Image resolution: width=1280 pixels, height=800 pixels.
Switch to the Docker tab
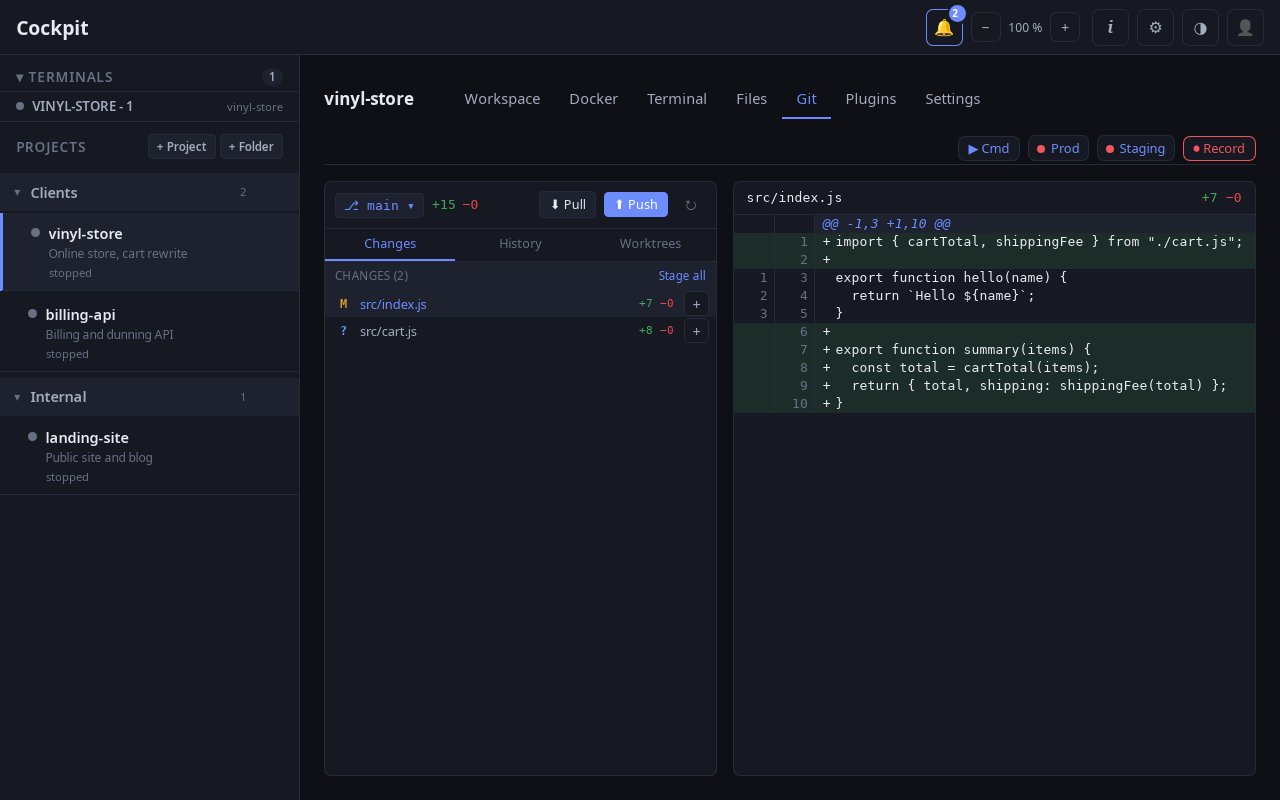[594, 99]
